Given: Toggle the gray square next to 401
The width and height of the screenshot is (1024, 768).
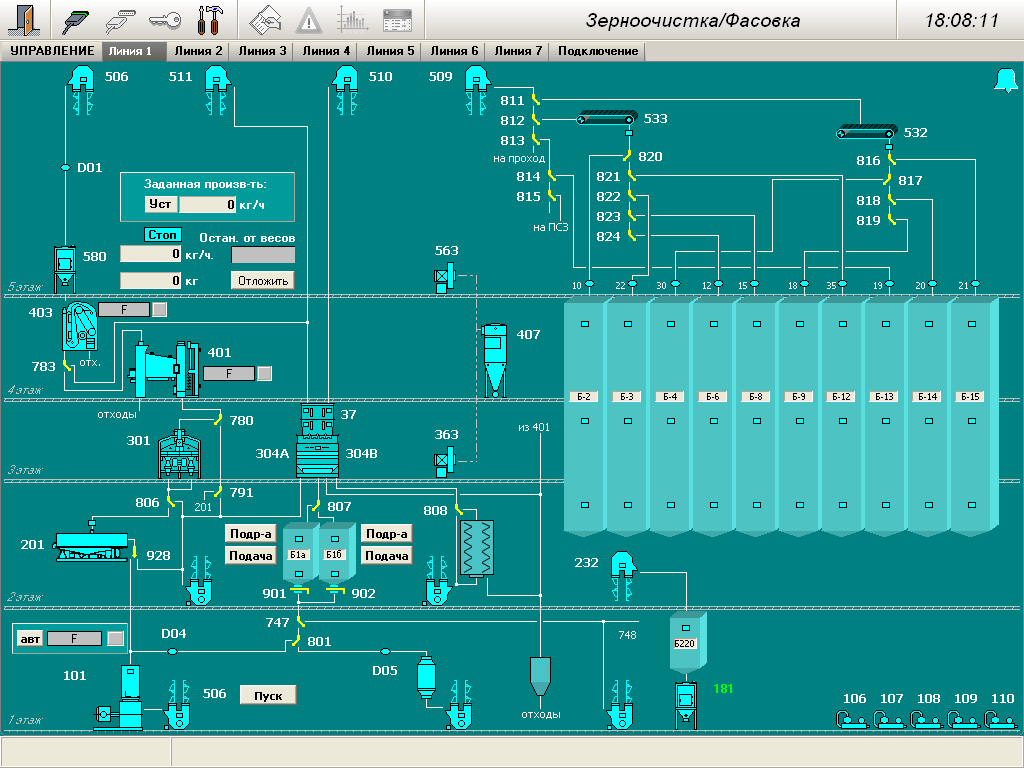Looking at the screenshot, I should tap(264, 373).
